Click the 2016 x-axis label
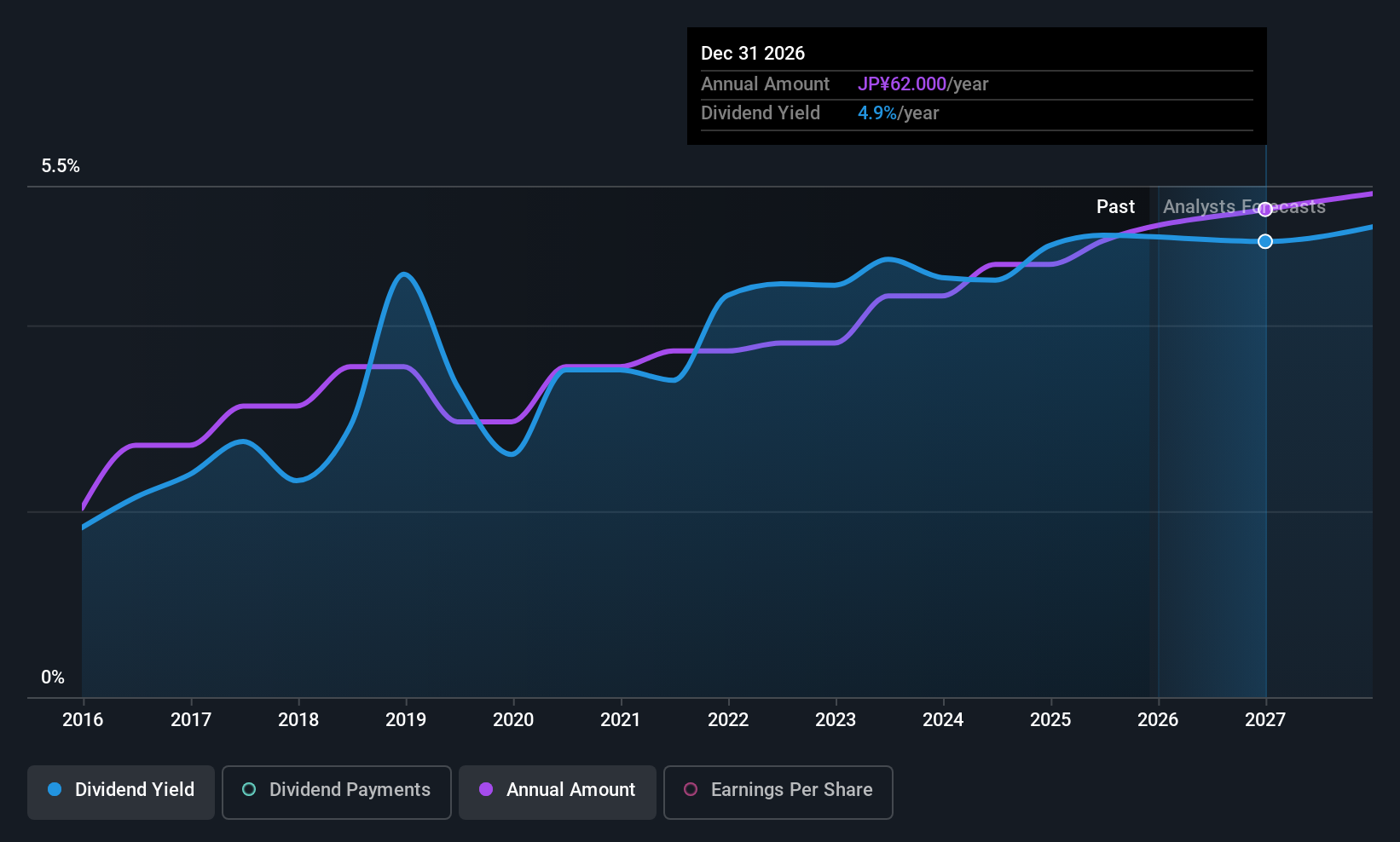This screenshot has height=842, width=1400. 83,719
